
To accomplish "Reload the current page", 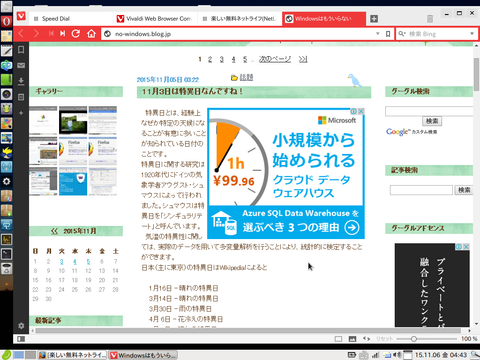I will [x=76, y=34].
